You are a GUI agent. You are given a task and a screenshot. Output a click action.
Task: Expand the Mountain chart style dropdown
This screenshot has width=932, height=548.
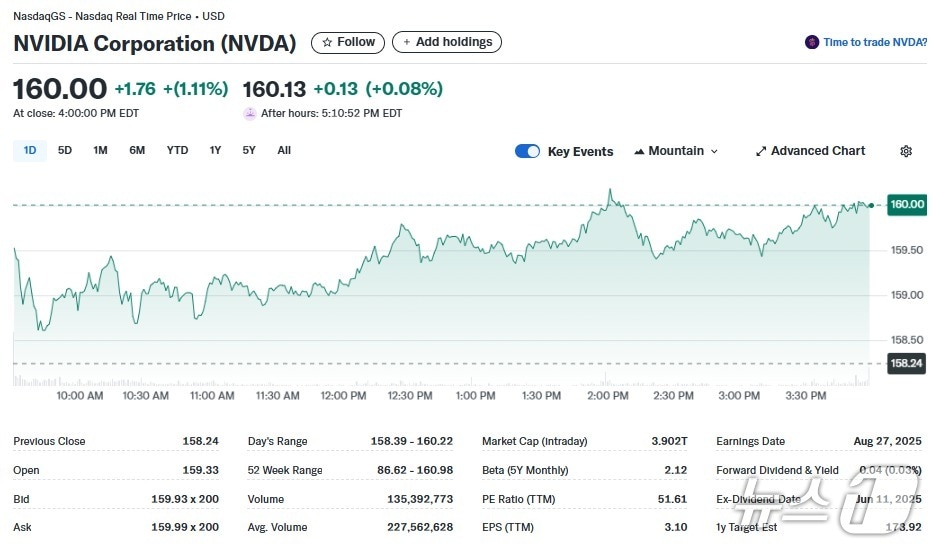(676, 151)
